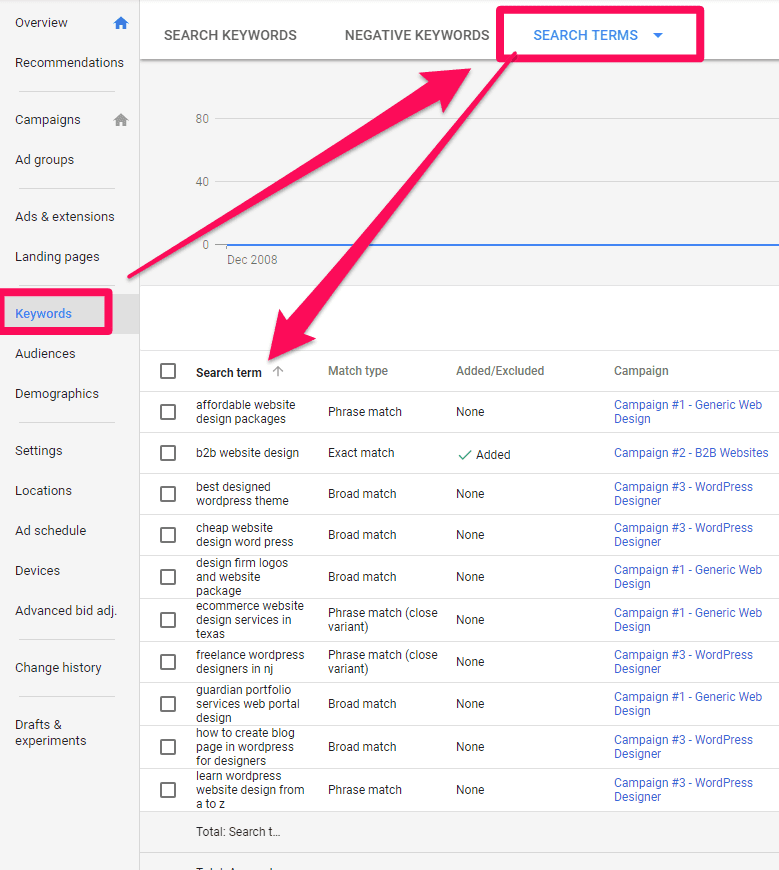Viewport: 779px width, 870px height.
Task: Check the box for affordable website design packages
Action: coord(168,412)
